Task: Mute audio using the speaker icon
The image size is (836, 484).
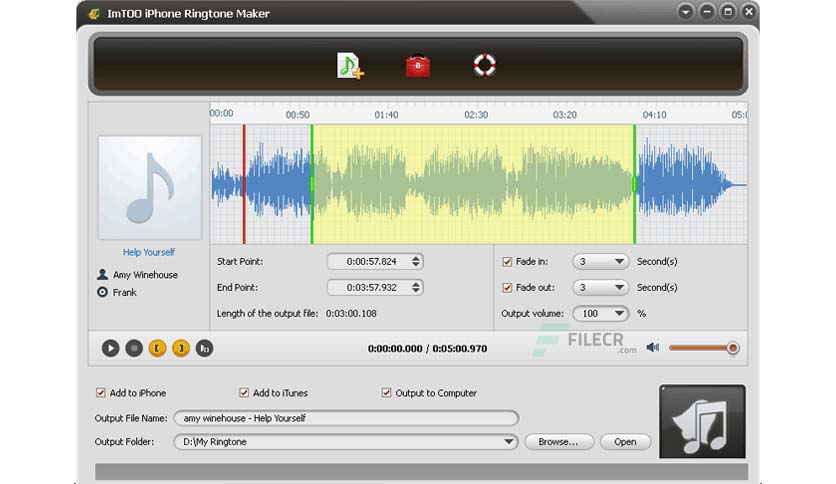Action: pos(653,348)
